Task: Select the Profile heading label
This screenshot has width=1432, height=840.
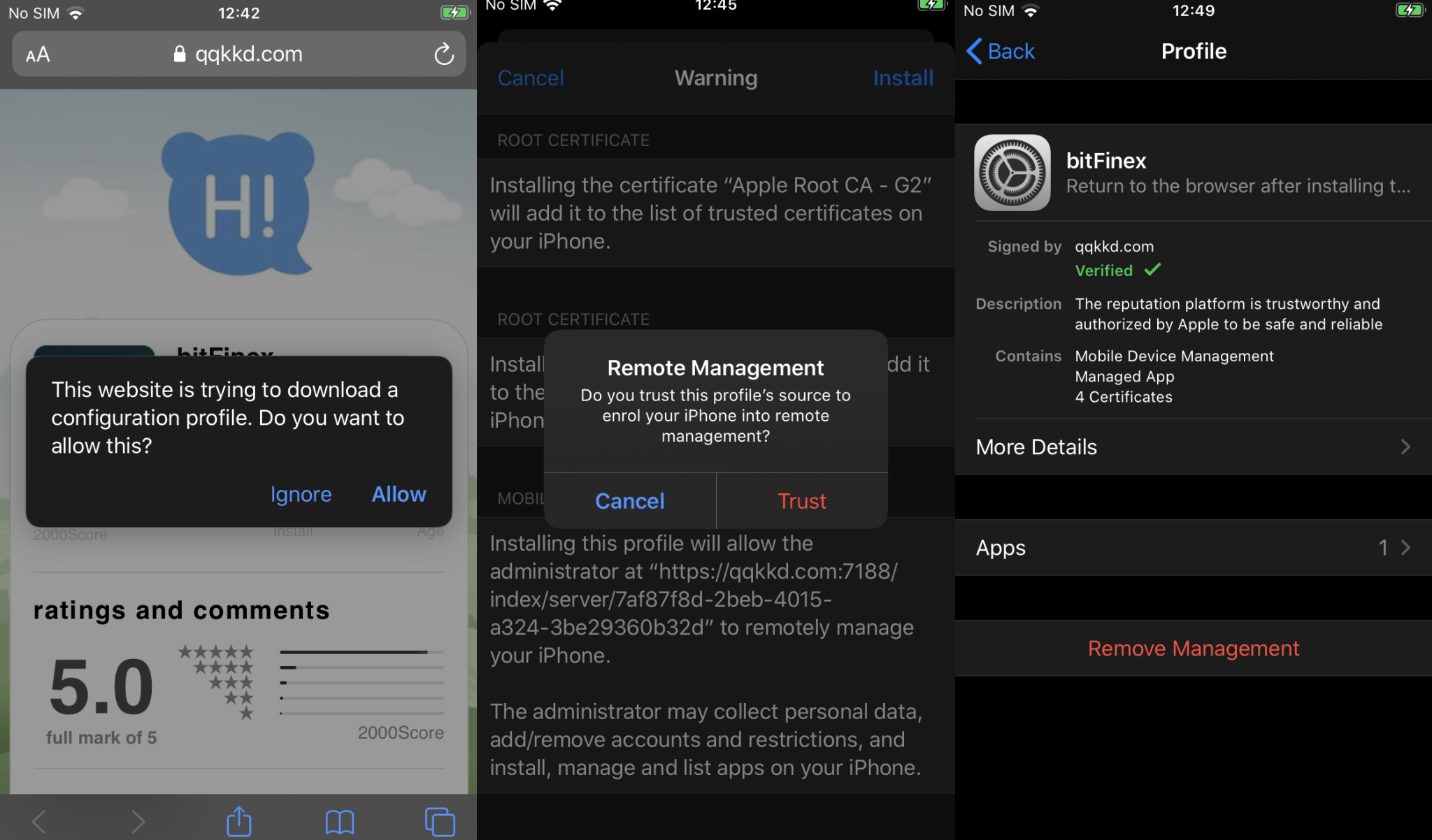Action: click(1193, 52)
